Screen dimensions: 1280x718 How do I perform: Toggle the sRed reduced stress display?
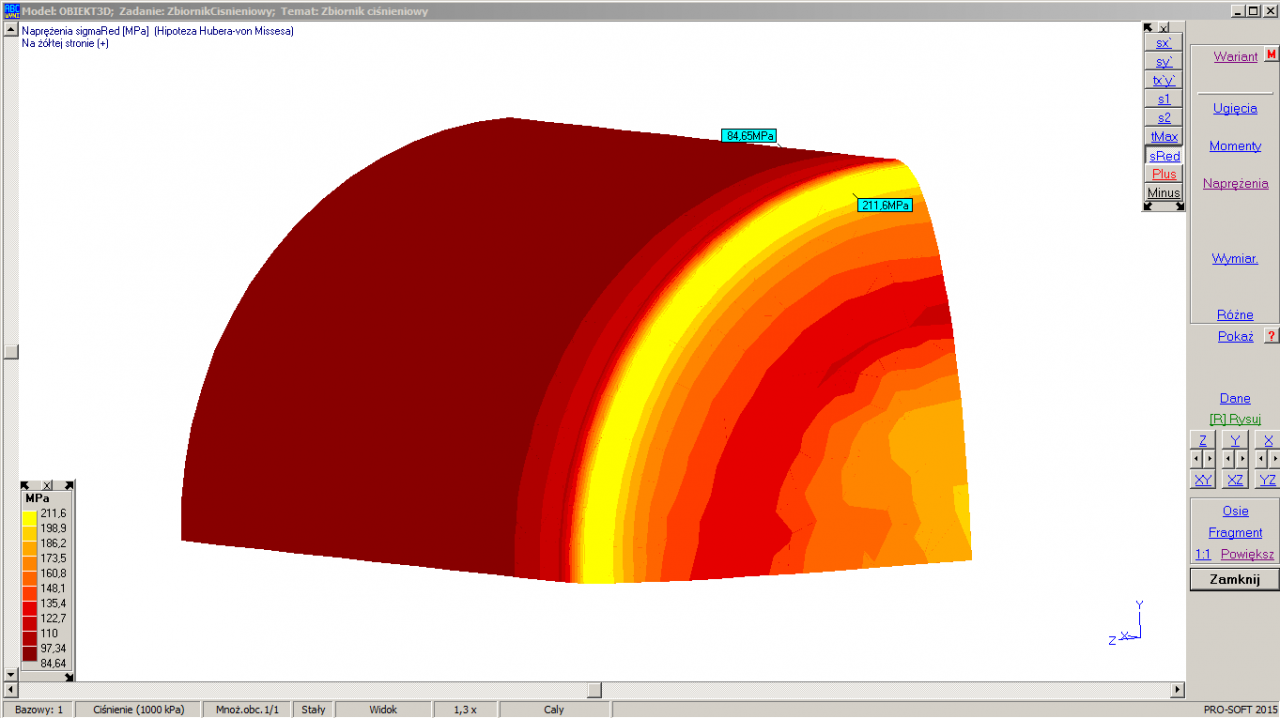click(1163, 156)
